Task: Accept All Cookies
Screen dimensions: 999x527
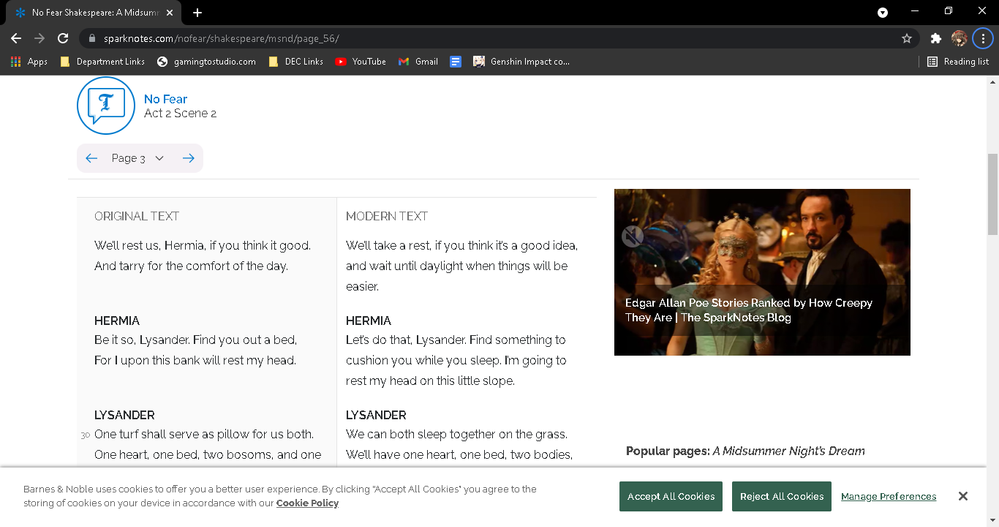Action: [x=671, y=496]
